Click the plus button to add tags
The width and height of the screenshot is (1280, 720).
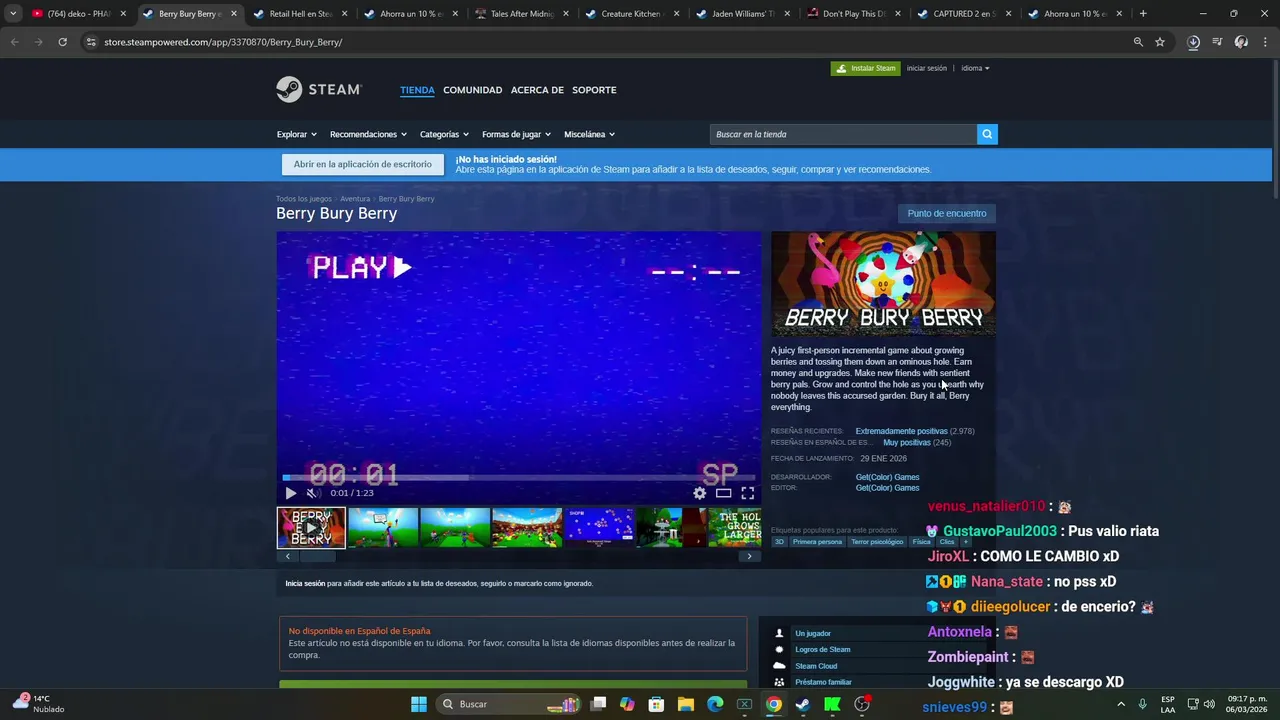(965, 542)
